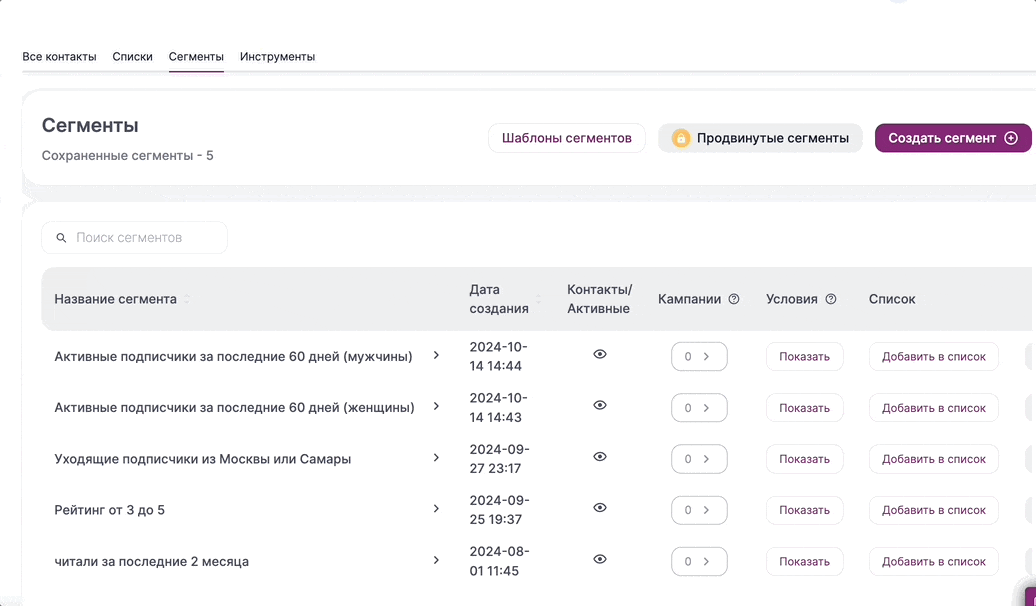Sort by Дата создания column
Viewport: 1036px width, 606px height.
538,299
